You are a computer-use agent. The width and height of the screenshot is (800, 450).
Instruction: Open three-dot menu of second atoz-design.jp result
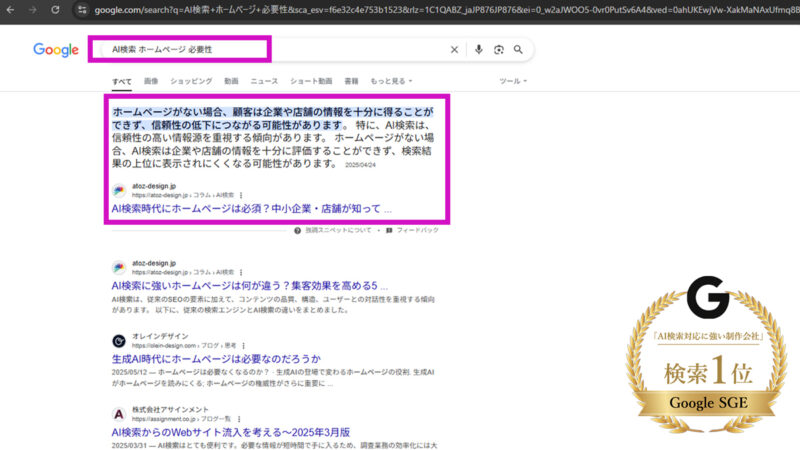[x=241, y=272]
